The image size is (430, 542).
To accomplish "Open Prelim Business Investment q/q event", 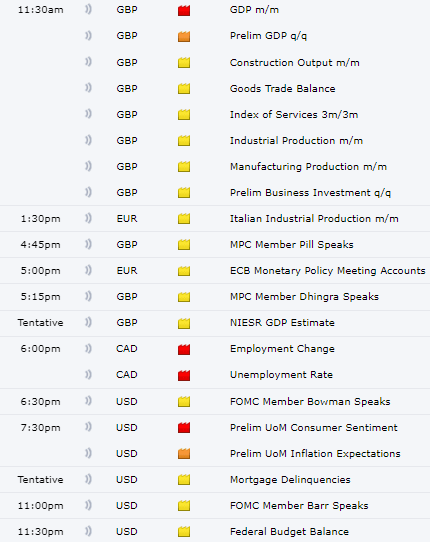I will (x=310, y=193).
